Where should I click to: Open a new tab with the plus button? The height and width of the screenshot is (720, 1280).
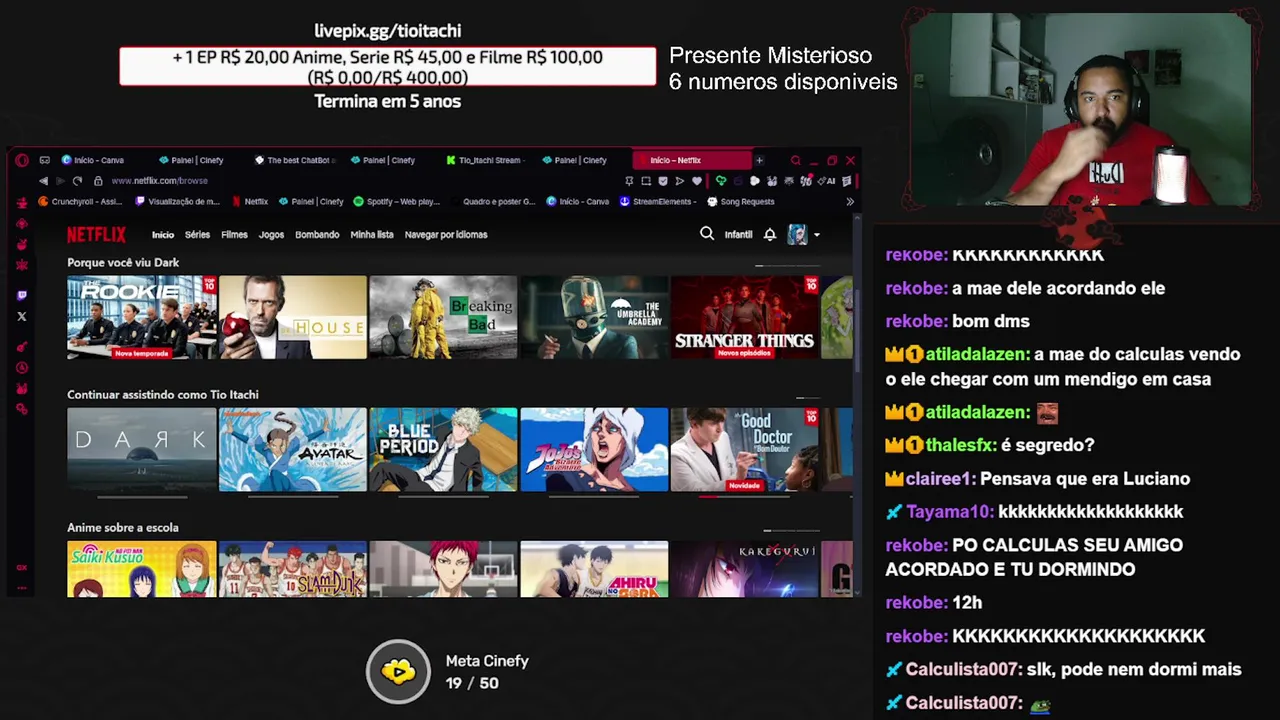click(x=759, y=160)
